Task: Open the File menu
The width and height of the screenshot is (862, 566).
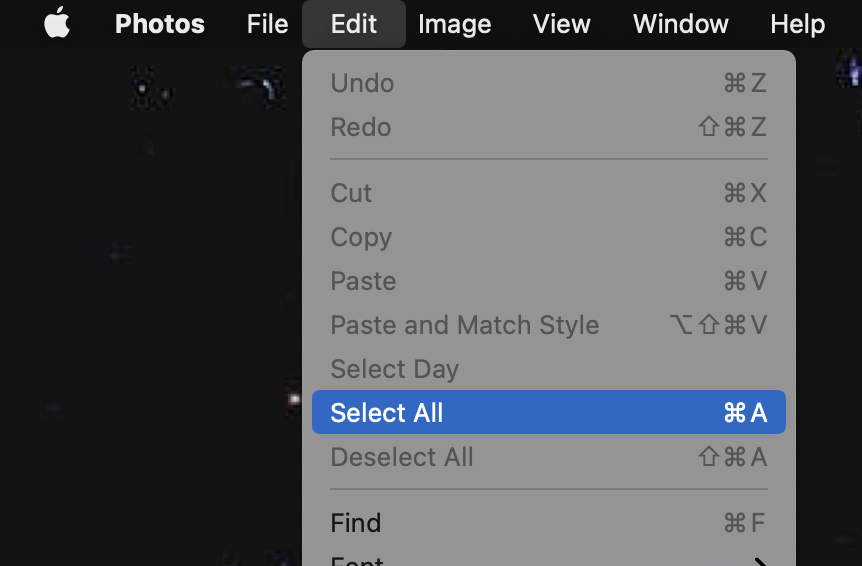Action: point(267,24)
